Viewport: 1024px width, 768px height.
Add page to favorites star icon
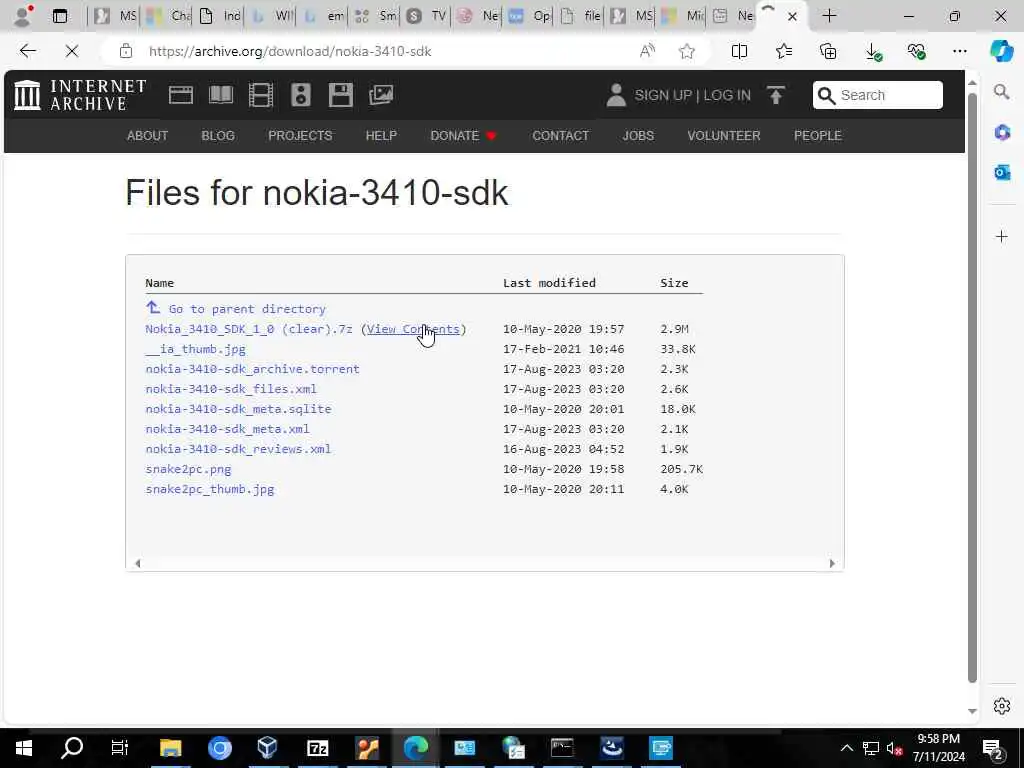(x=686, y=51)
